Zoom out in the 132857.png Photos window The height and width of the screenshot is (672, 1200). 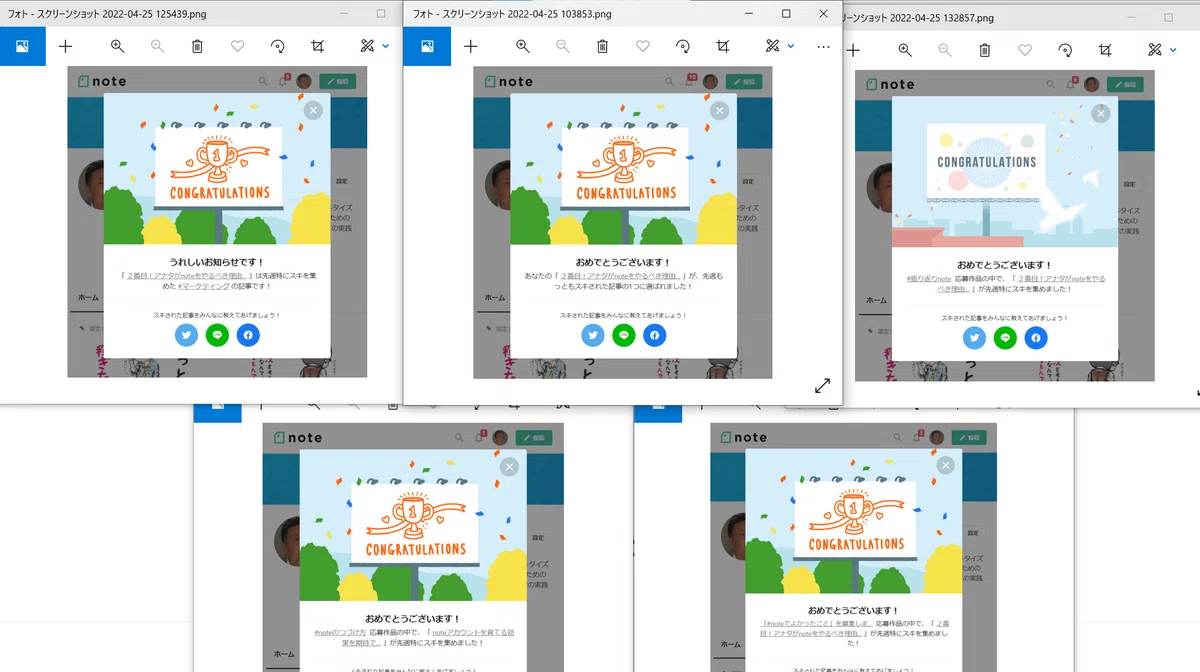click(x=945, y=50)
